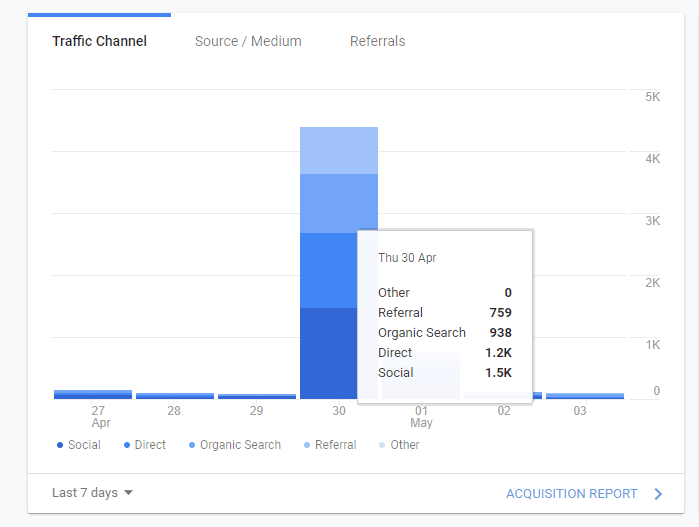Screen dimensions: 699x527
Task: Switch to the Source / Medium tab
Action: [248, 41]
